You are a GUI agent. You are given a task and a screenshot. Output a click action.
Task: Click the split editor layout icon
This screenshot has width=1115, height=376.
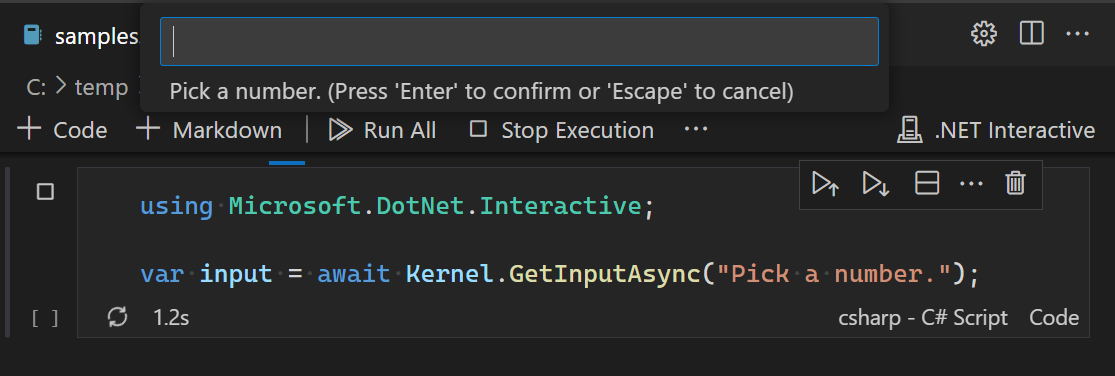click(x=1031, y=33)
